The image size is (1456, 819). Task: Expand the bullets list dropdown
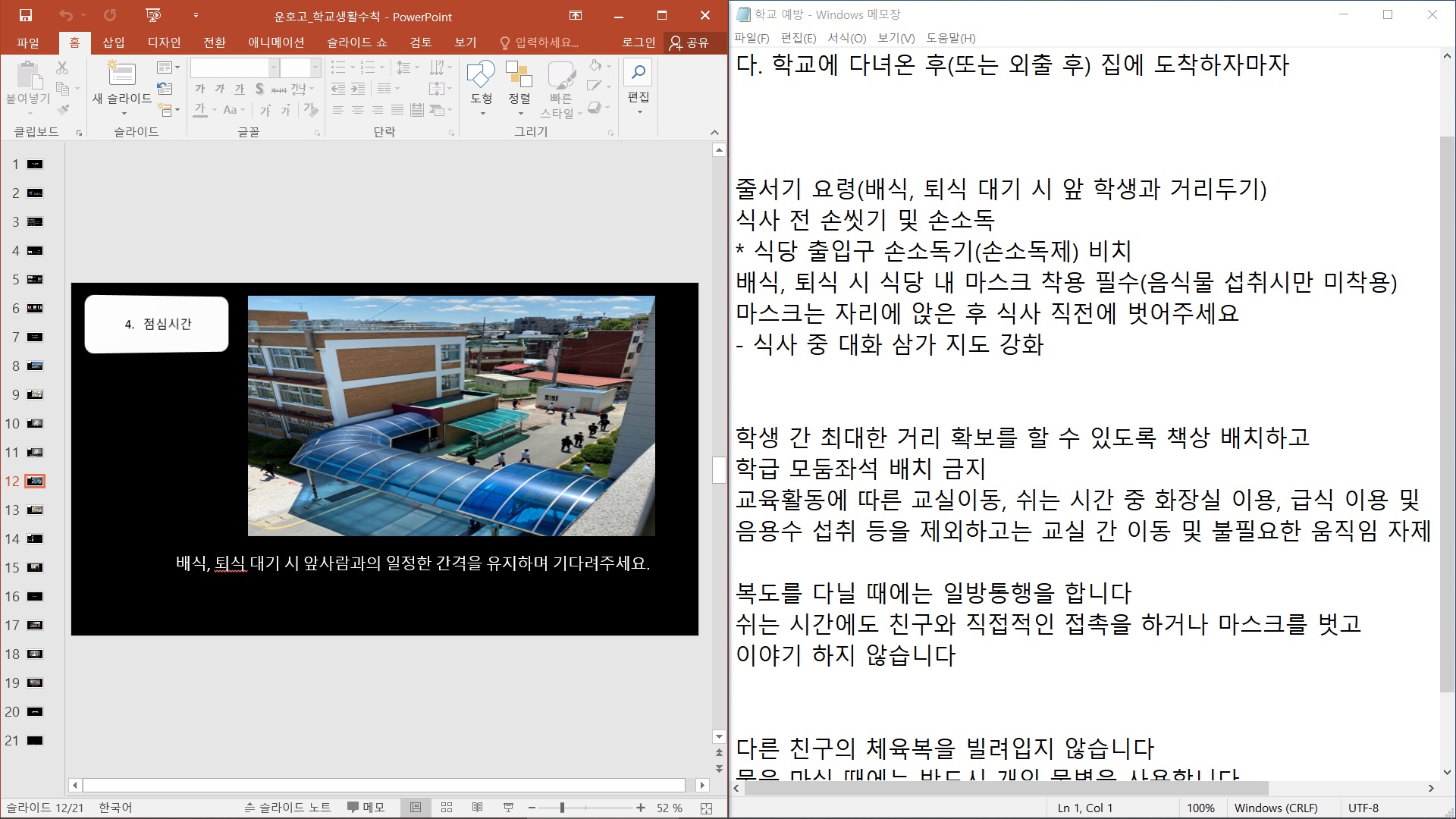coord(352,67)
